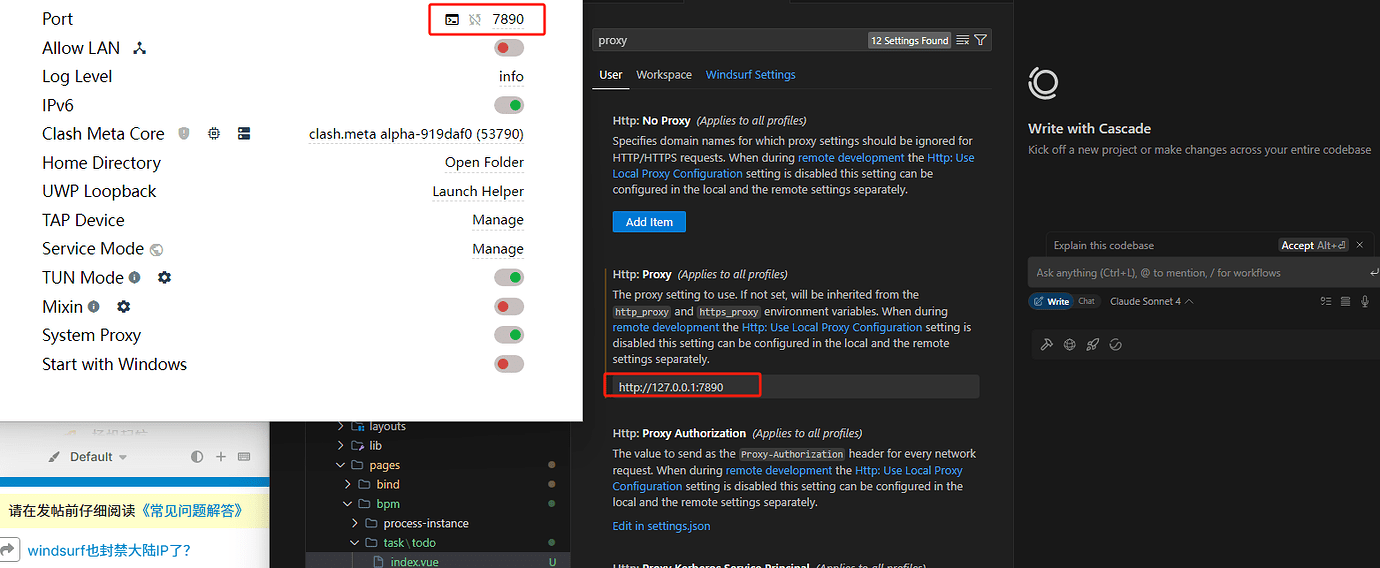Viewport: 1380px width, 568px height.
Task: Open the TUN Mode gear settings
Action: point(165,277)
